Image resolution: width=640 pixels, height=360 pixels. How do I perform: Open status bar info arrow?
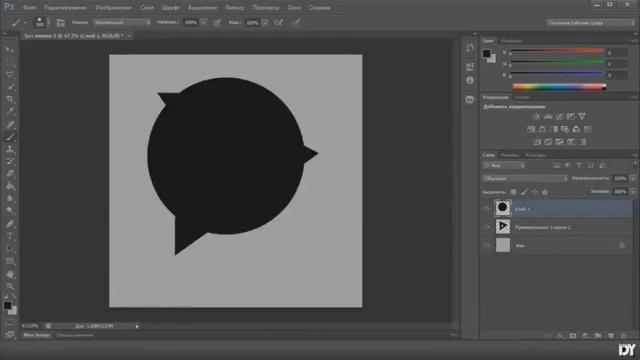137,326
